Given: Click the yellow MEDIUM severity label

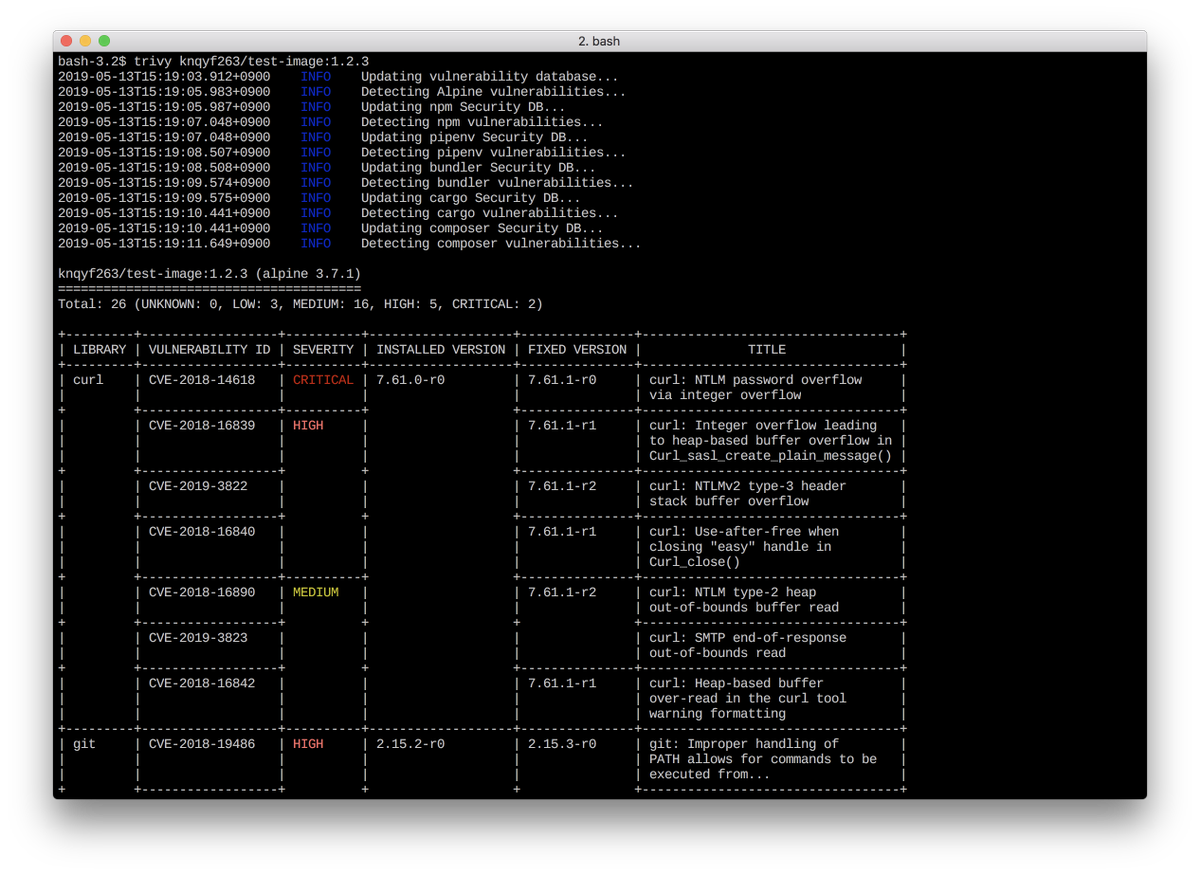Looking at the screenshot, I should (x=316, y=592).
